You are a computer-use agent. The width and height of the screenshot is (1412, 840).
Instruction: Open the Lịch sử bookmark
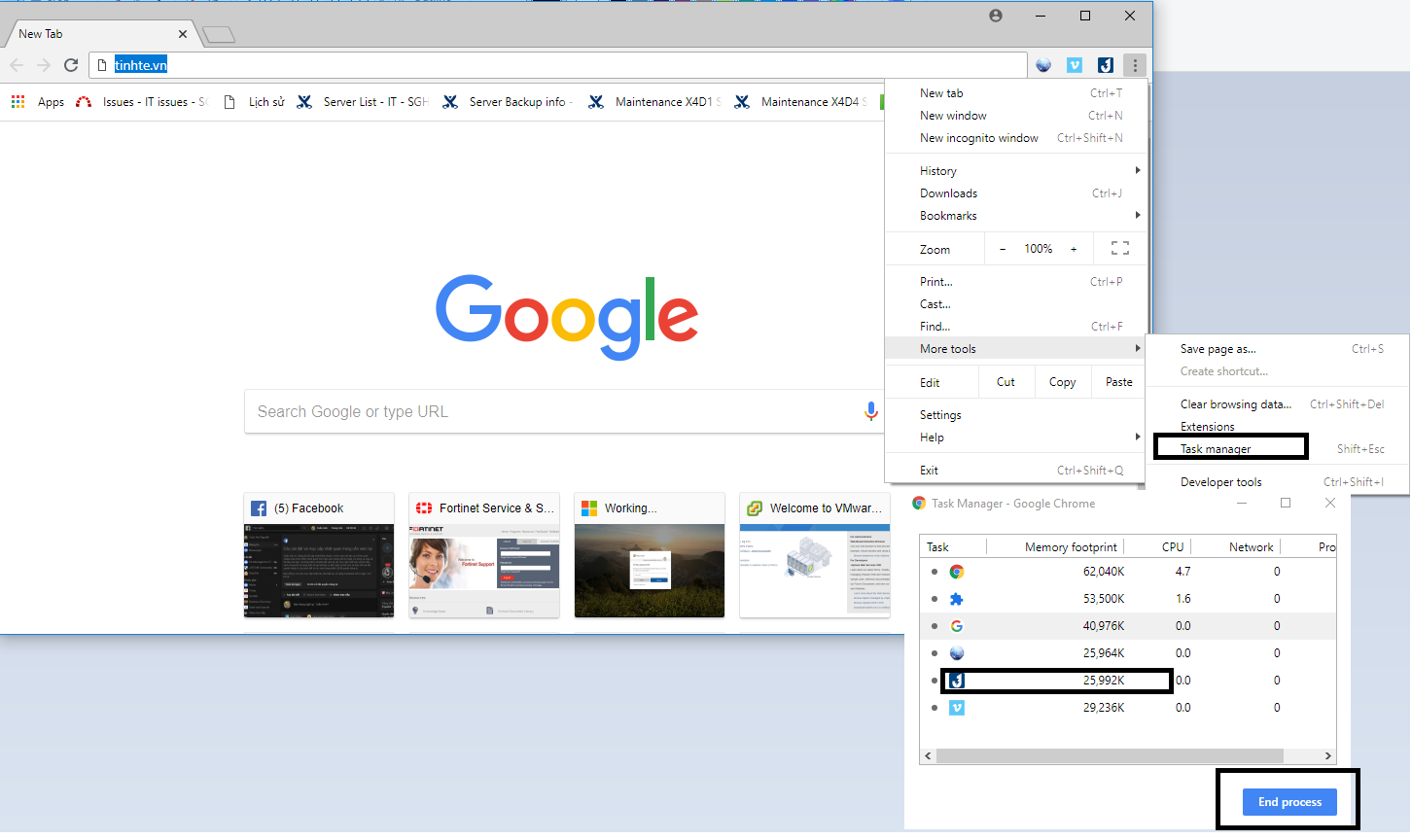tap(254, 101)
